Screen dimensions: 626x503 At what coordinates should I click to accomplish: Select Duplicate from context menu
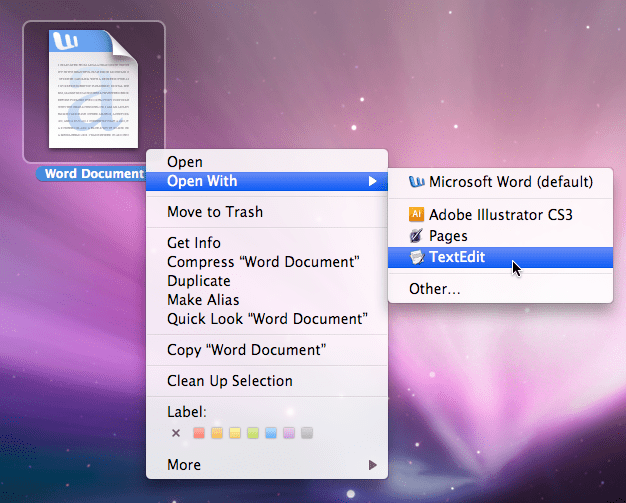click(x=267, y=281)
